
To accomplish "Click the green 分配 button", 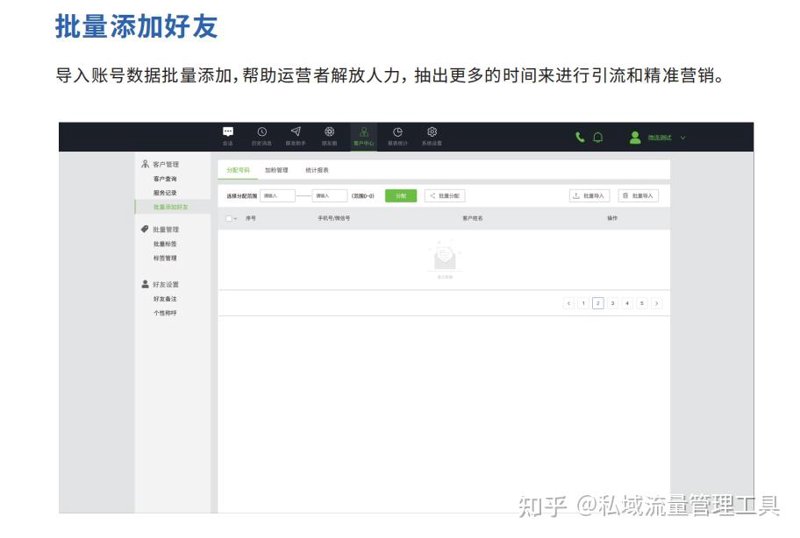I will tap(401, 195).
